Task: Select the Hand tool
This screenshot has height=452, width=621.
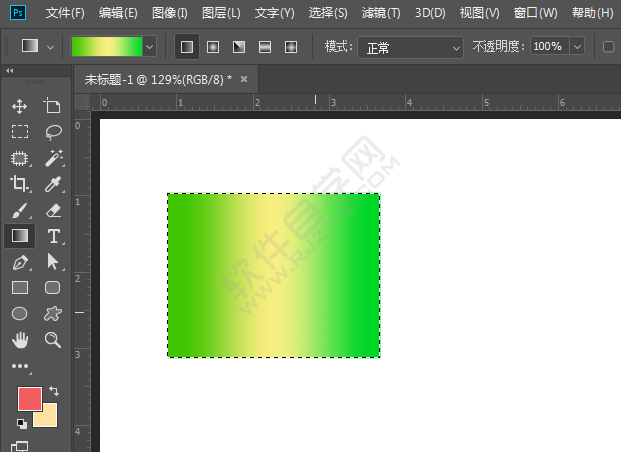Action: pos(20,340)
